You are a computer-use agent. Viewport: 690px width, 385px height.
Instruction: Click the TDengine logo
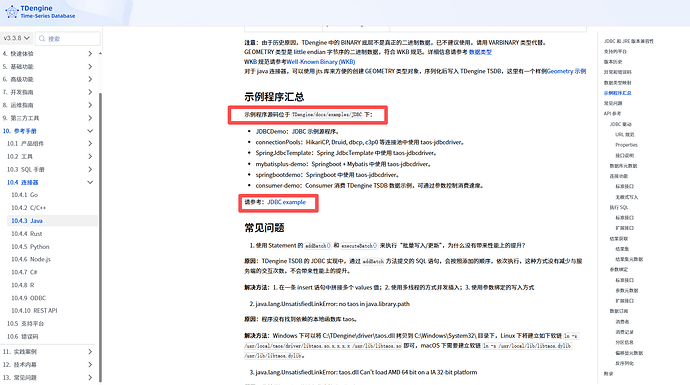(40, 12)
